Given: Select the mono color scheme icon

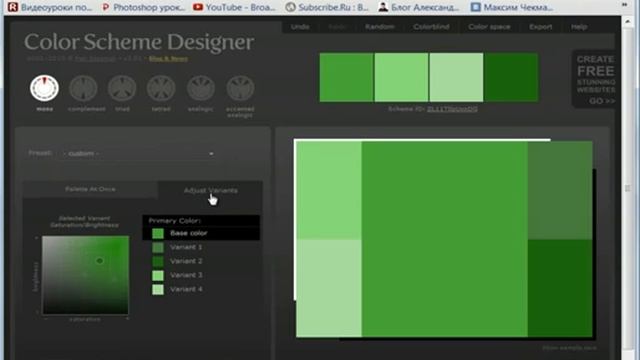Looking at the screenshot, I should pyautogui.click(x=44, y=88).
